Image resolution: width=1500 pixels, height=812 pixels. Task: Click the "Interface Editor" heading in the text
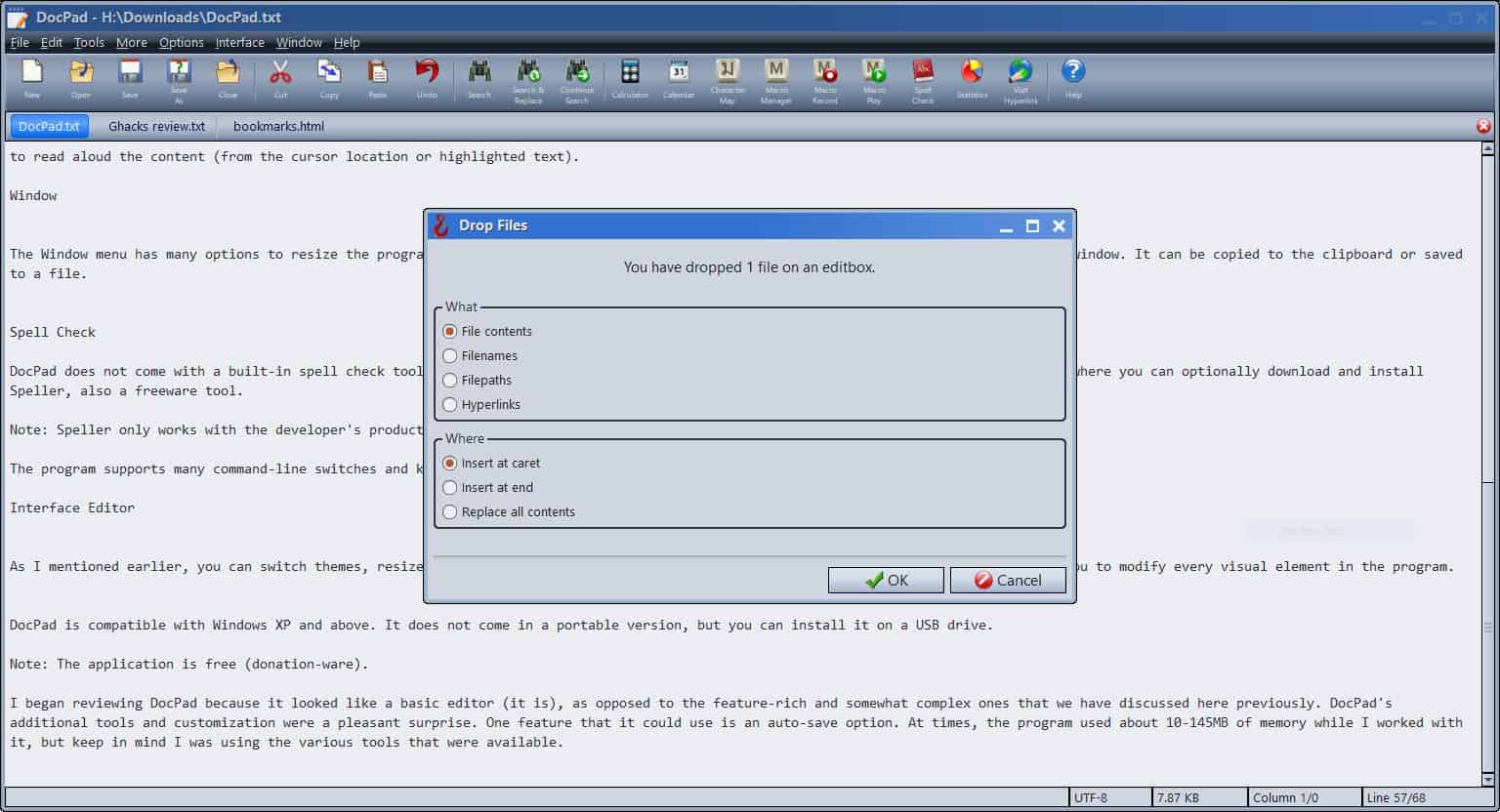tap(72, 507)
